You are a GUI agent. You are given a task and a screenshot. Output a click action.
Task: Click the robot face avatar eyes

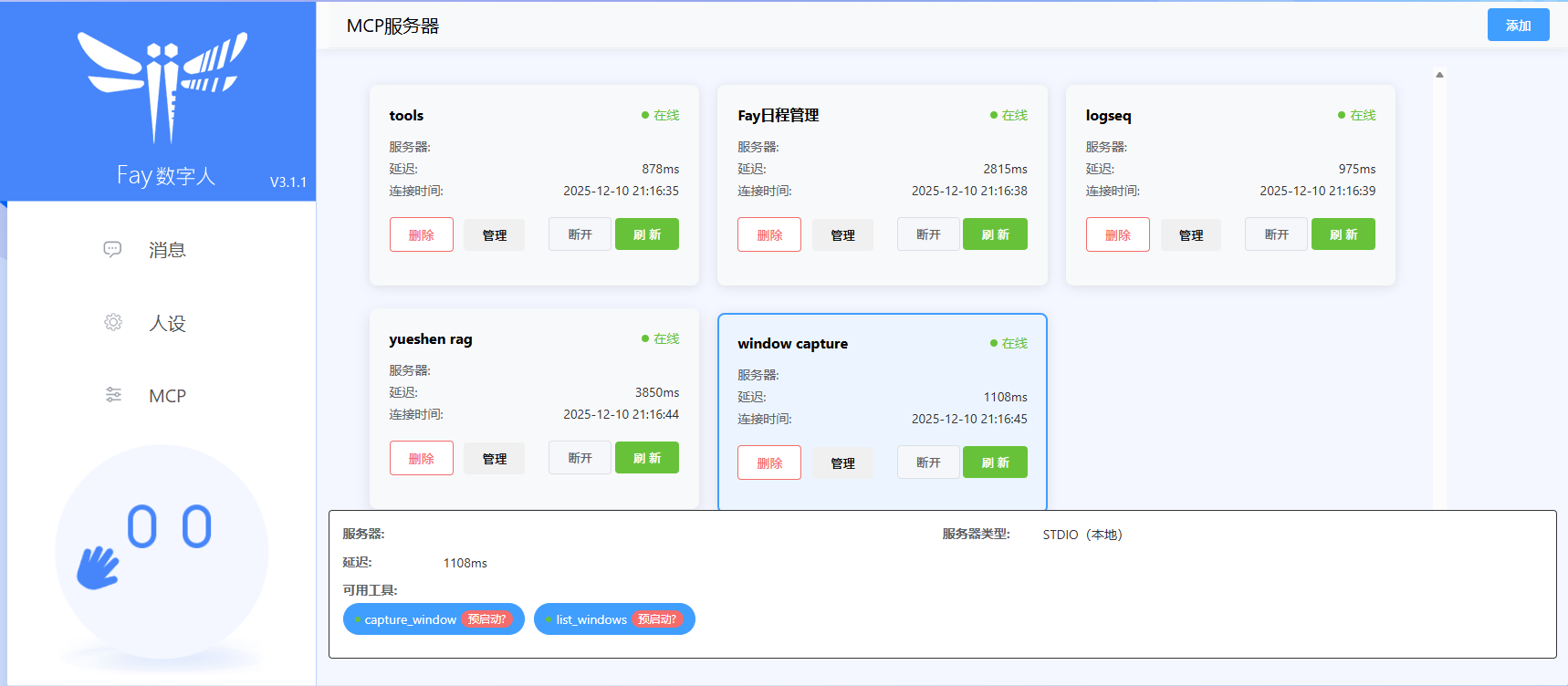coord(169,527)
